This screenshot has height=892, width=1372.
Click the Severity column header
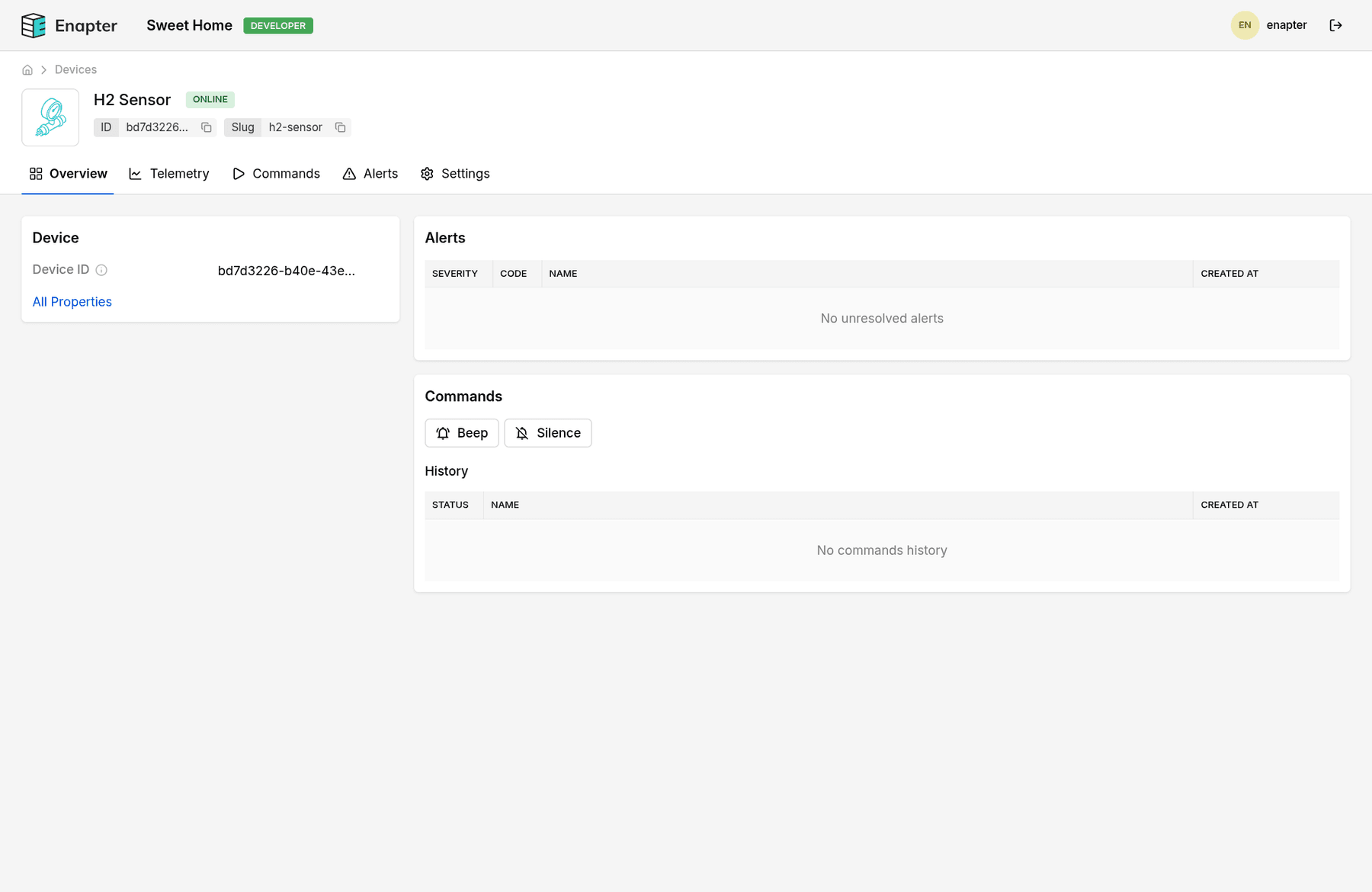click(x=455, y=274)
